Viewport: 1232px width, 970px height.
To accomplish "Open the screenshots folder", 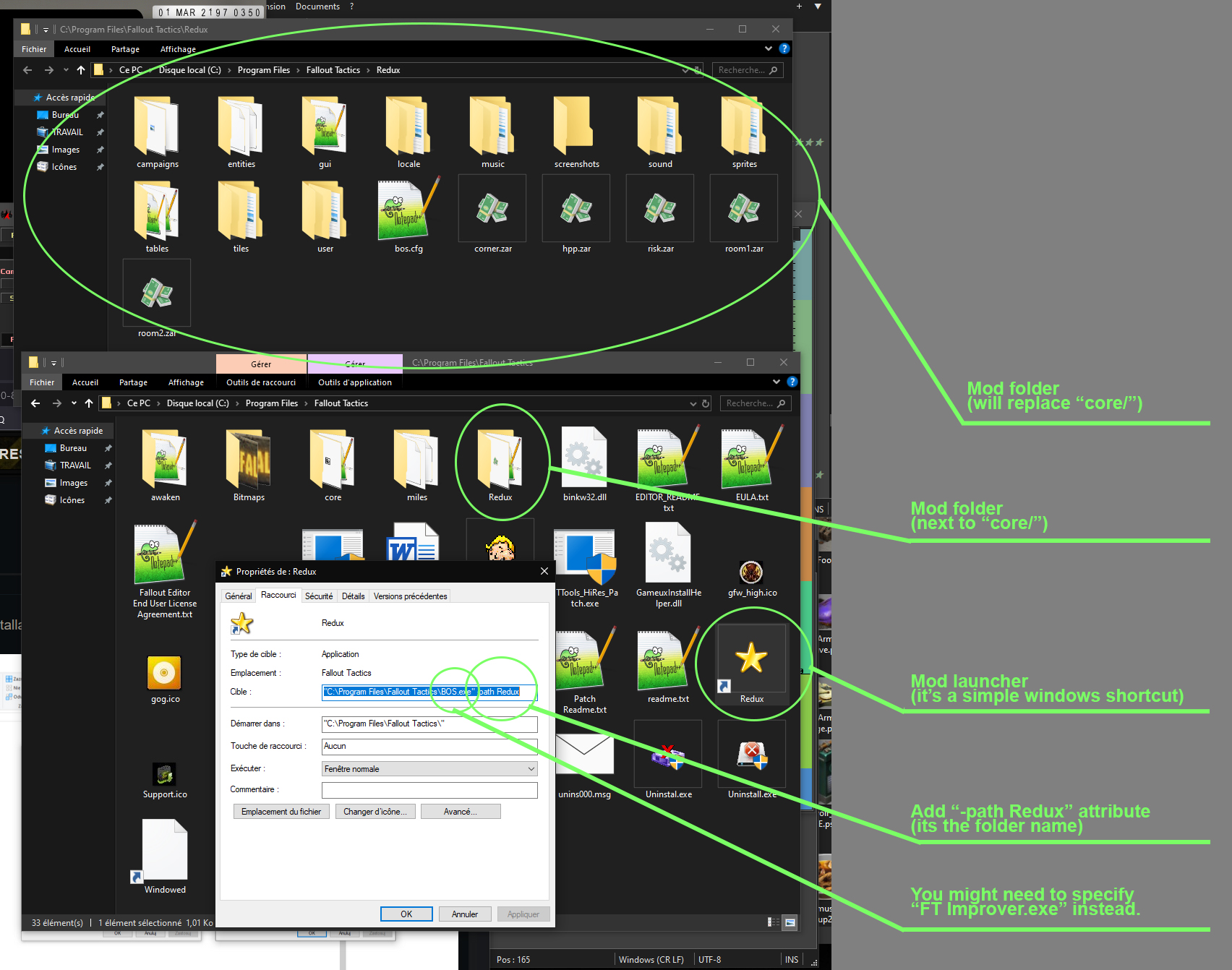I will tap(576, 132).
